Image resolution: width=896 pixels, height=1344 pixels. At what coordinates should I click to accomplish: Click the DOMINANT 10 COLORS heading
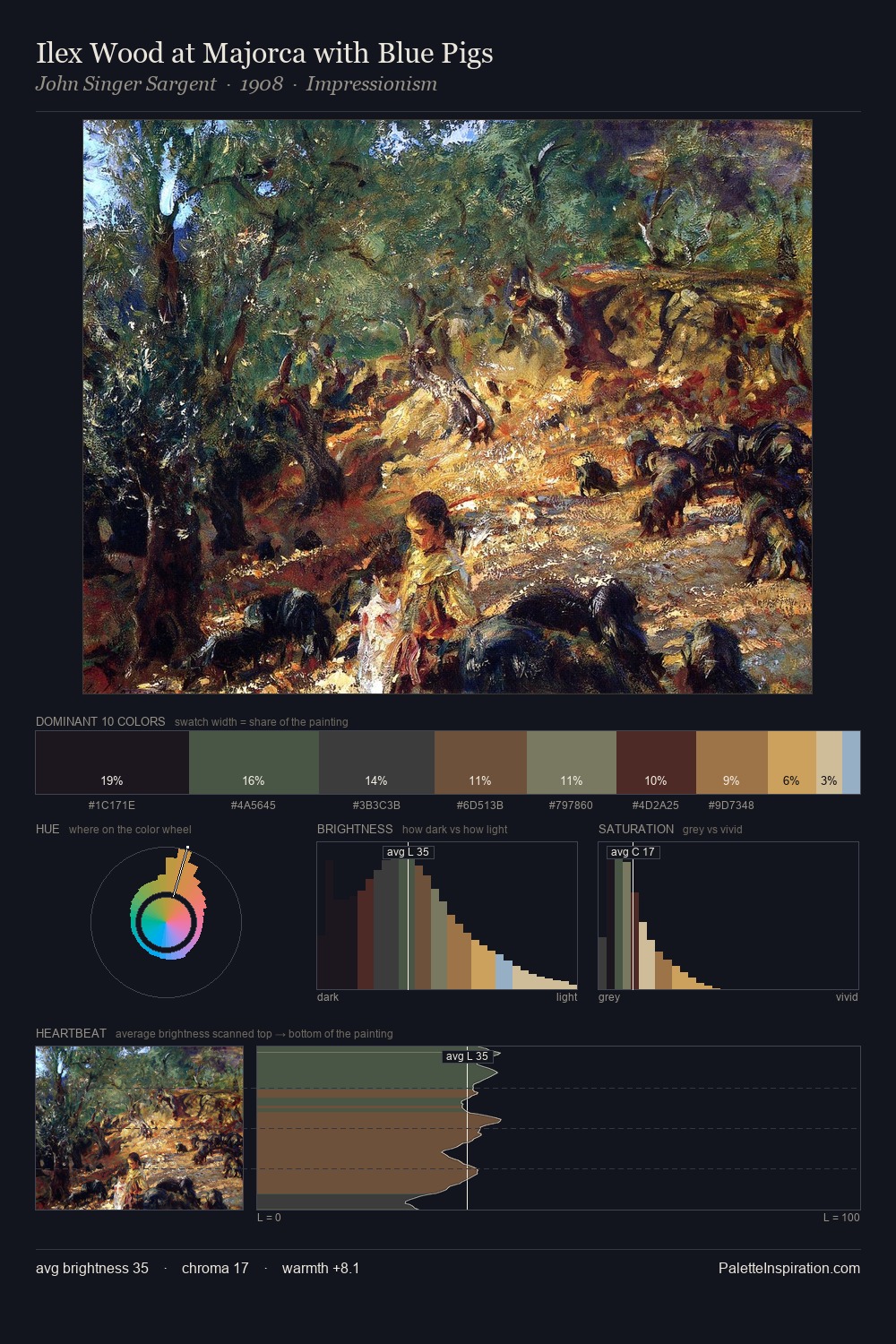coord(100,722)
